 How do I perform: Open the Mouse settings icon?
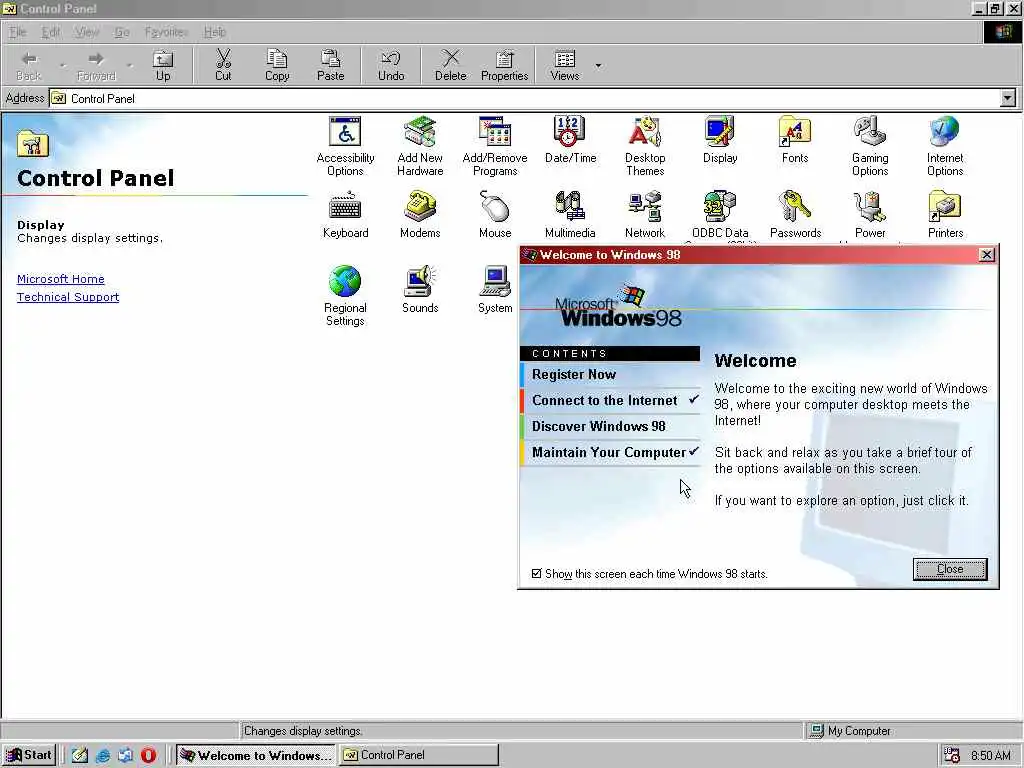point(494,215)
